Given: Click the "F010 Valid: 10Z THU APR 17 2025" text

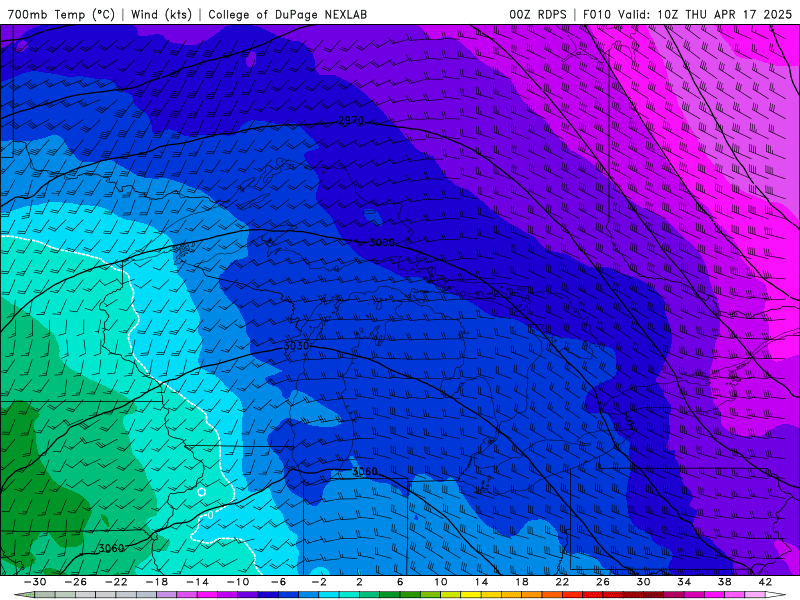Looking at the screenshot, I should (x=687, y=14).
